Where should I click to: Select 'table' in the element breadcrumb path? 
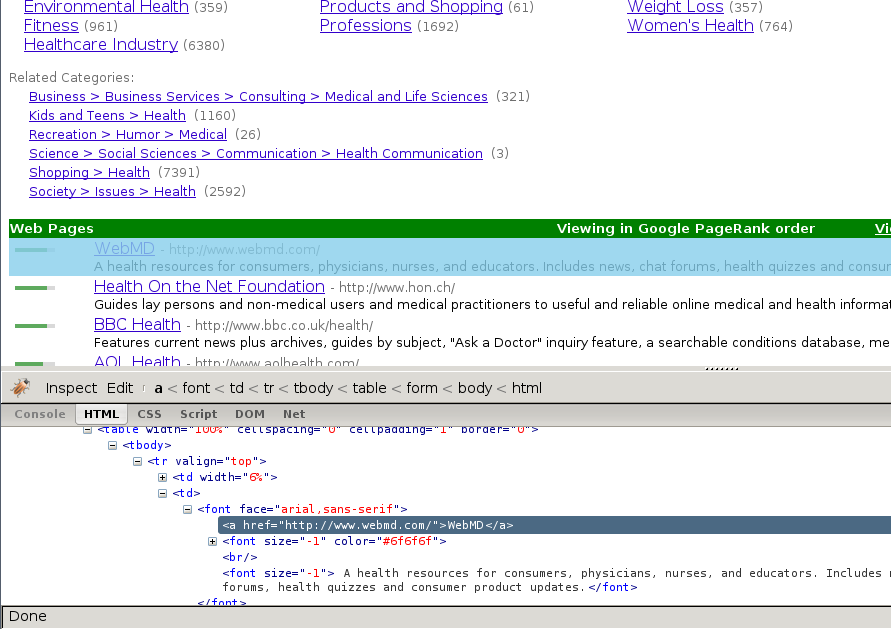369,388
